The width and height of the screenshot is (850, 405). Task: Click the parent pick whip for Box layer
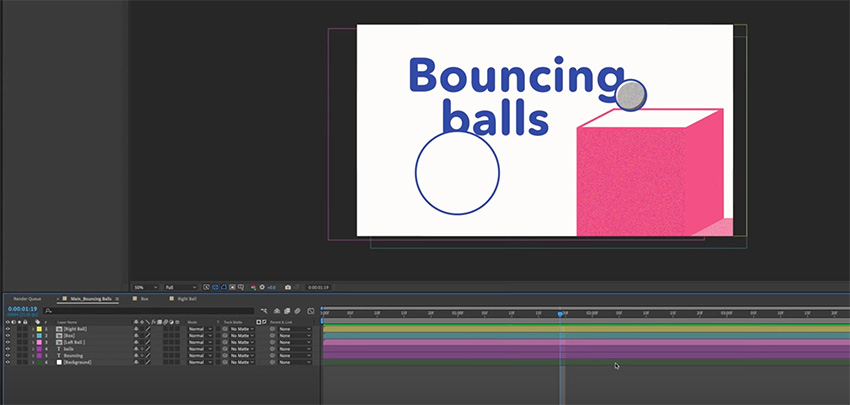[x=272, y=335]
